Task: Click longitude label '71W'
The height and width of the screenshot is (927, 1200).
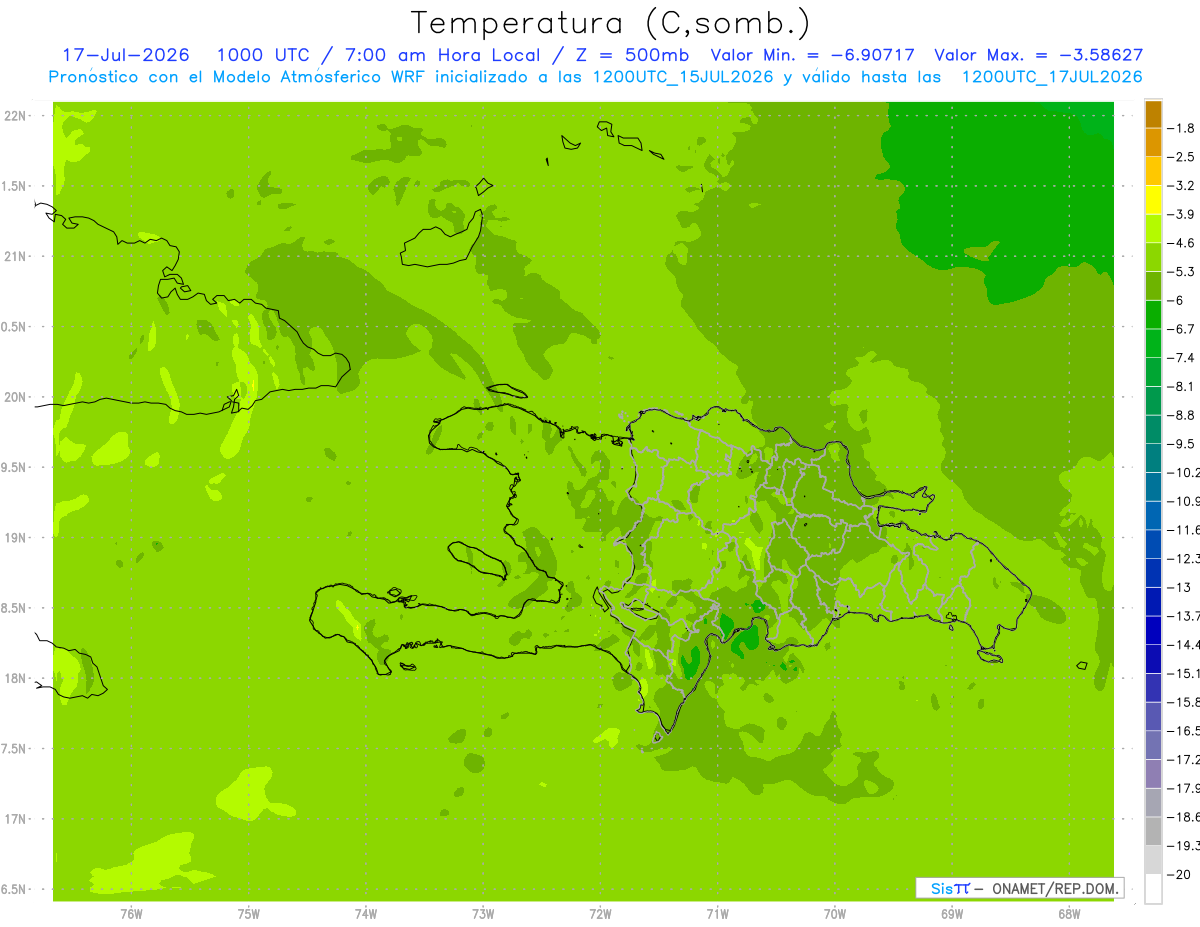Action: 717,914
